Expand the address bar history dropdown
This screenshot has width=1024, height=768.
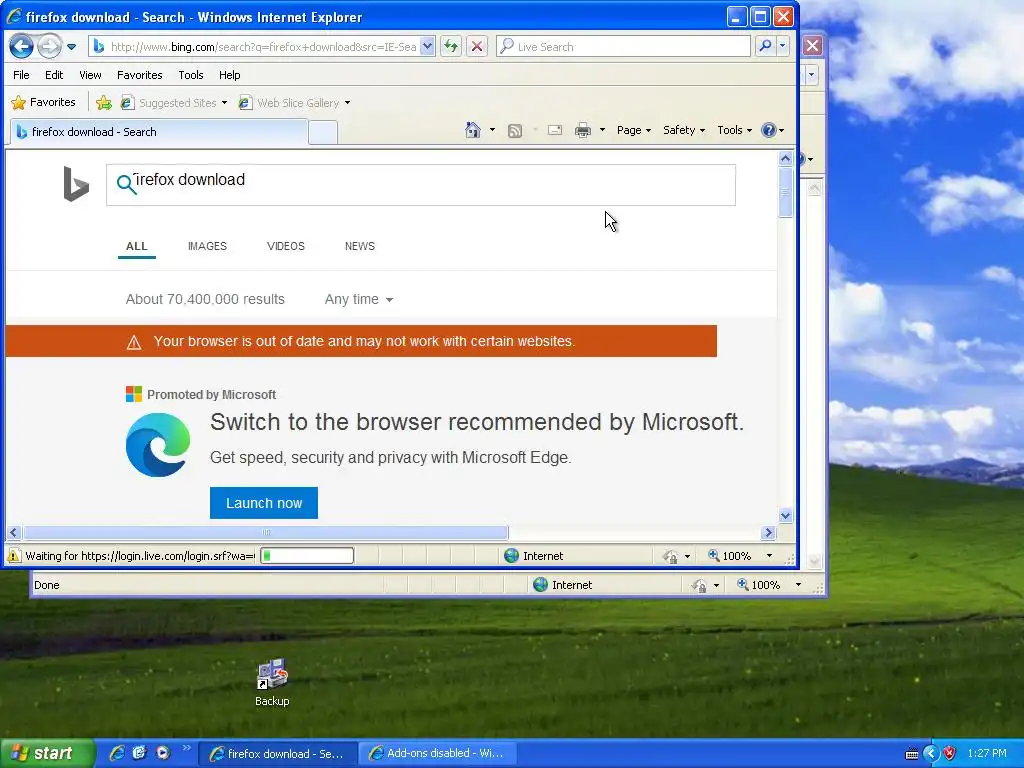point(427,46)
